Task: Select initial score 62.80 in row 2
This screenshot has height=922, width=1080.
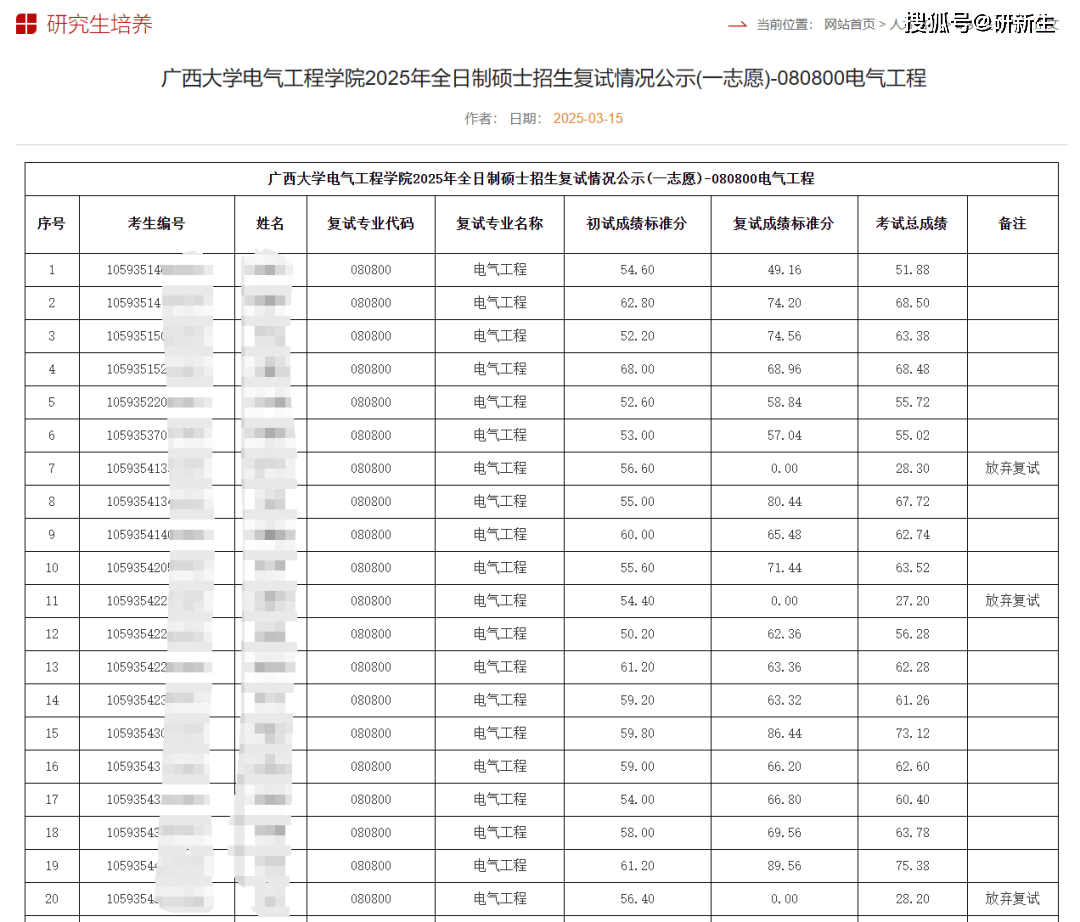Action: click(637, 303)
